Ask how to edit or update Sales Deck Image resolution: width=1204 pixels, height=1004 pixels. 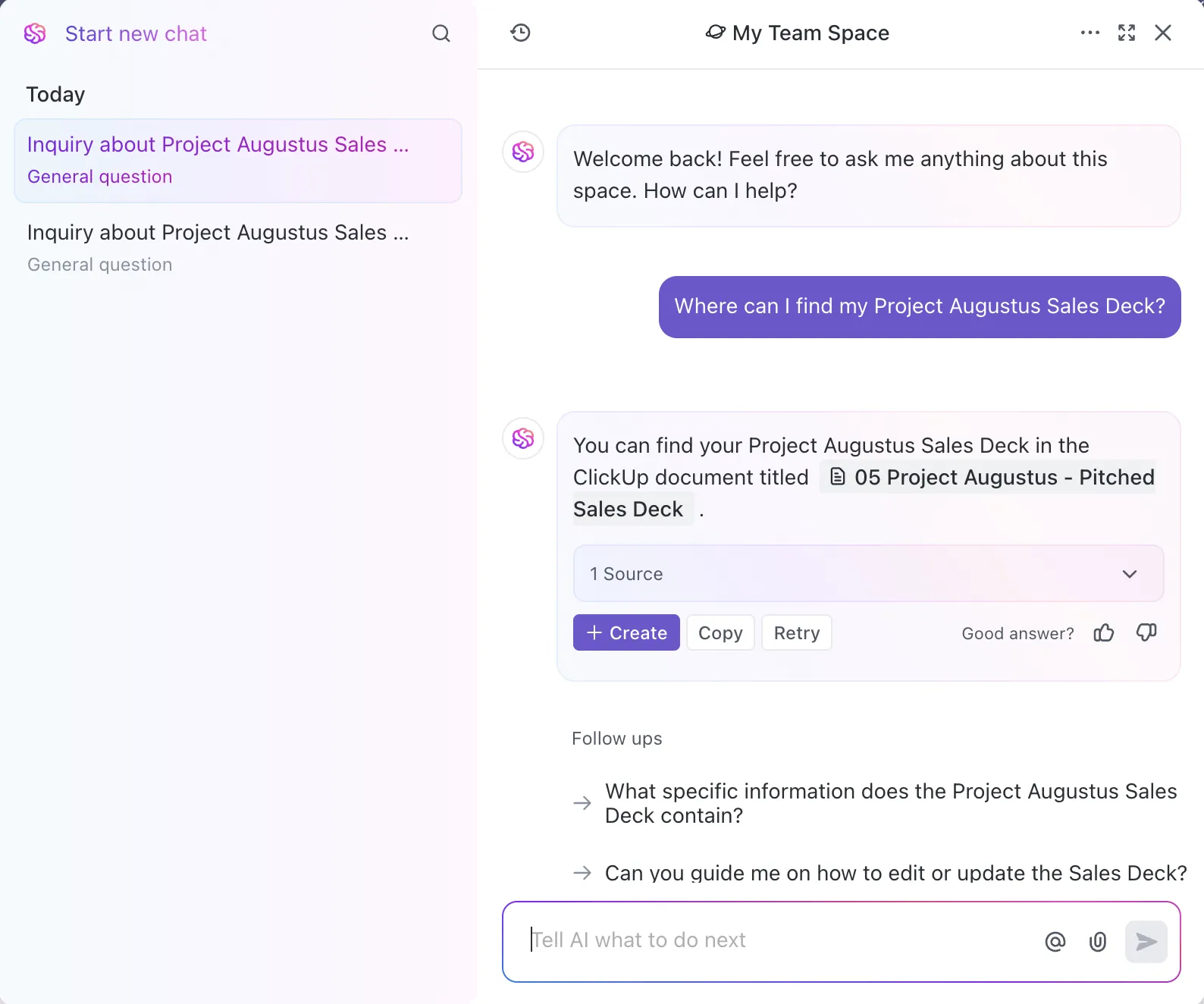(879, 873)
